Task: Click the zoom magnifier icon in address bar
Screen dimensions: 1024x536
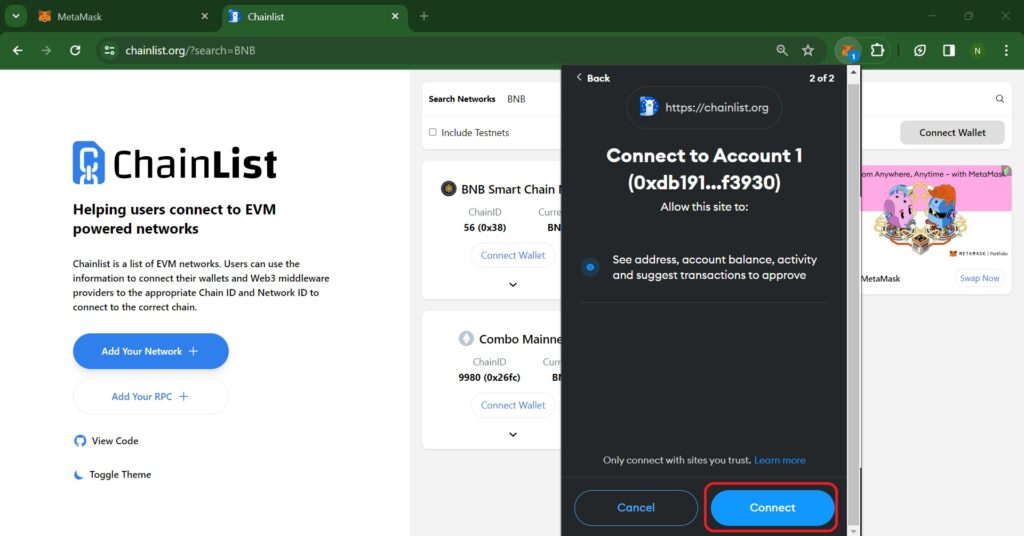Action: (x=782, y=50)
